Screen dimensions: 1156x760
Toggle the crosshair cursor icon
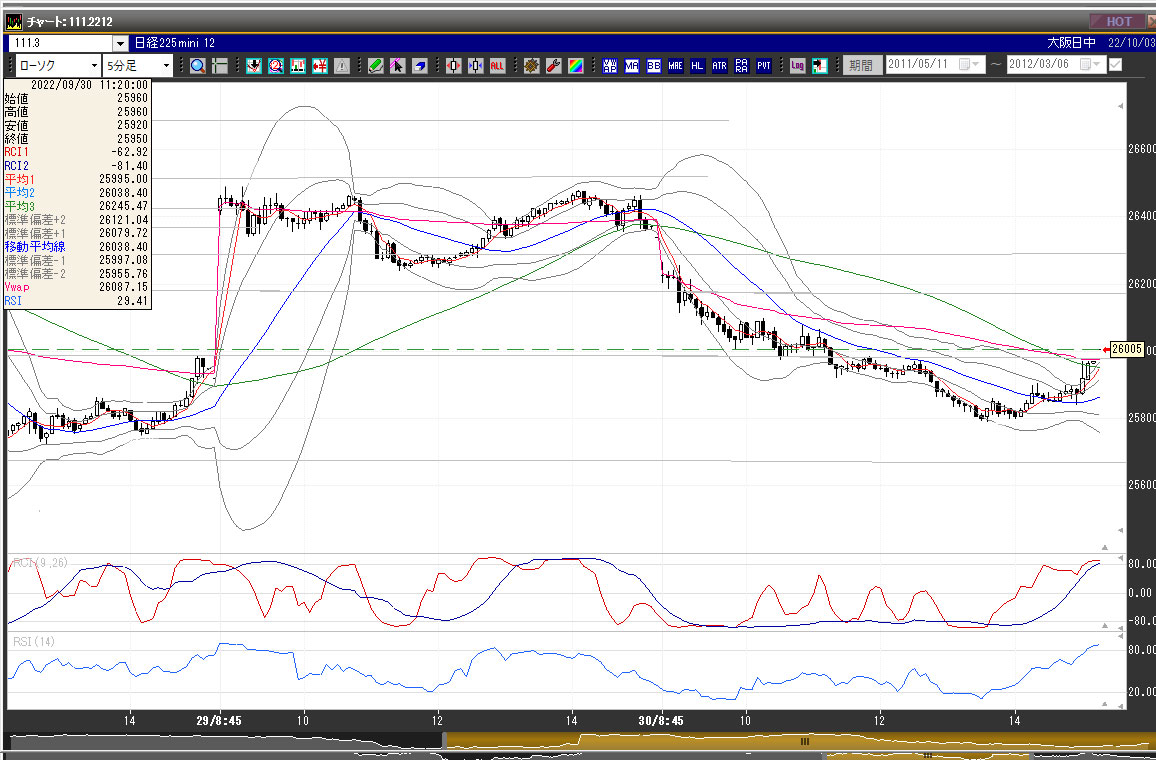pyautogui.click(x=220, y=66)
